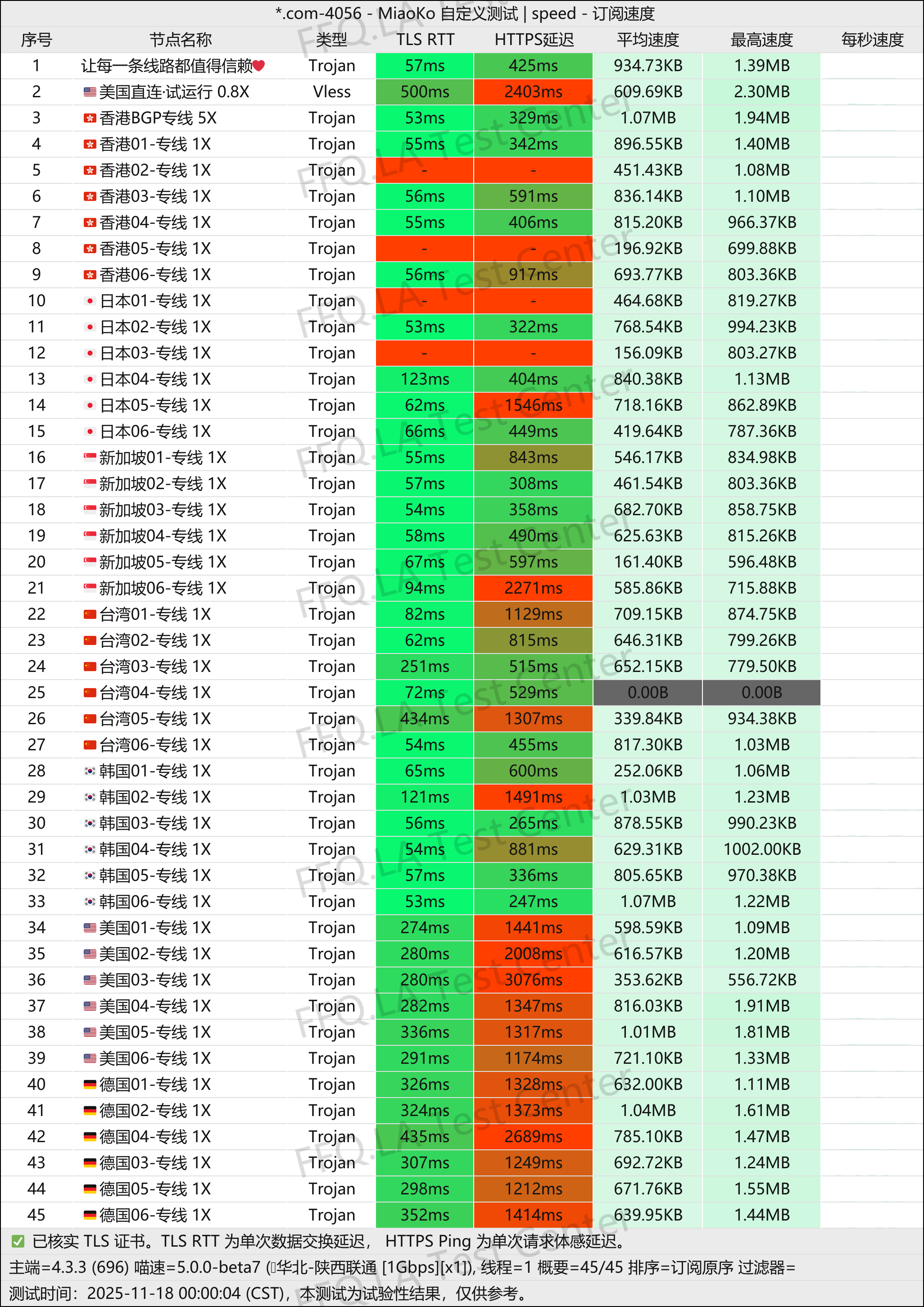The height and width of the screenshot is (1307, 924).
Task: Click the 500ms TLS RTT cell
Action: [425, 91]
